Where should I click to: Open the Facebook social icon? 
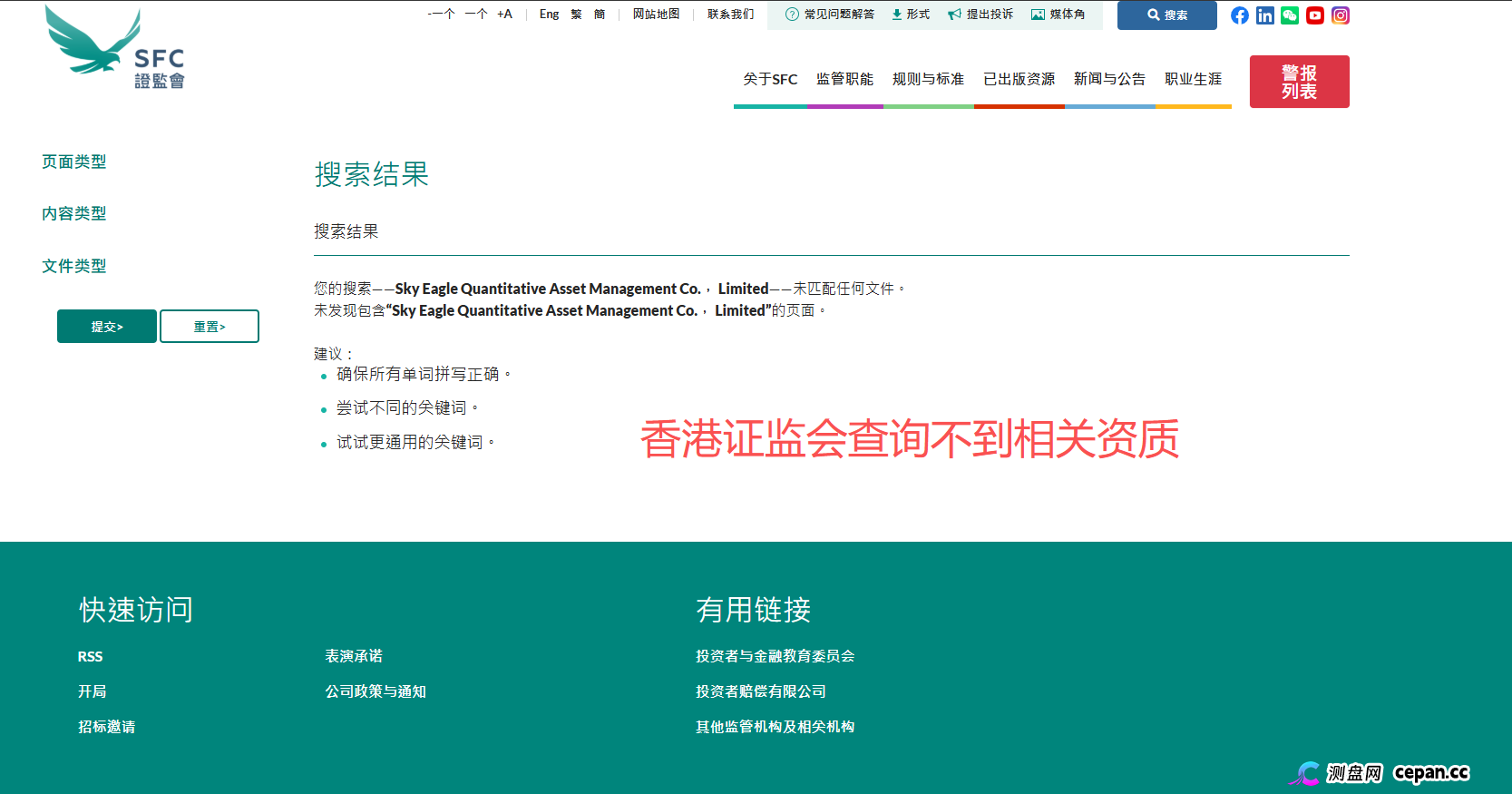(x=1240, y=15)
